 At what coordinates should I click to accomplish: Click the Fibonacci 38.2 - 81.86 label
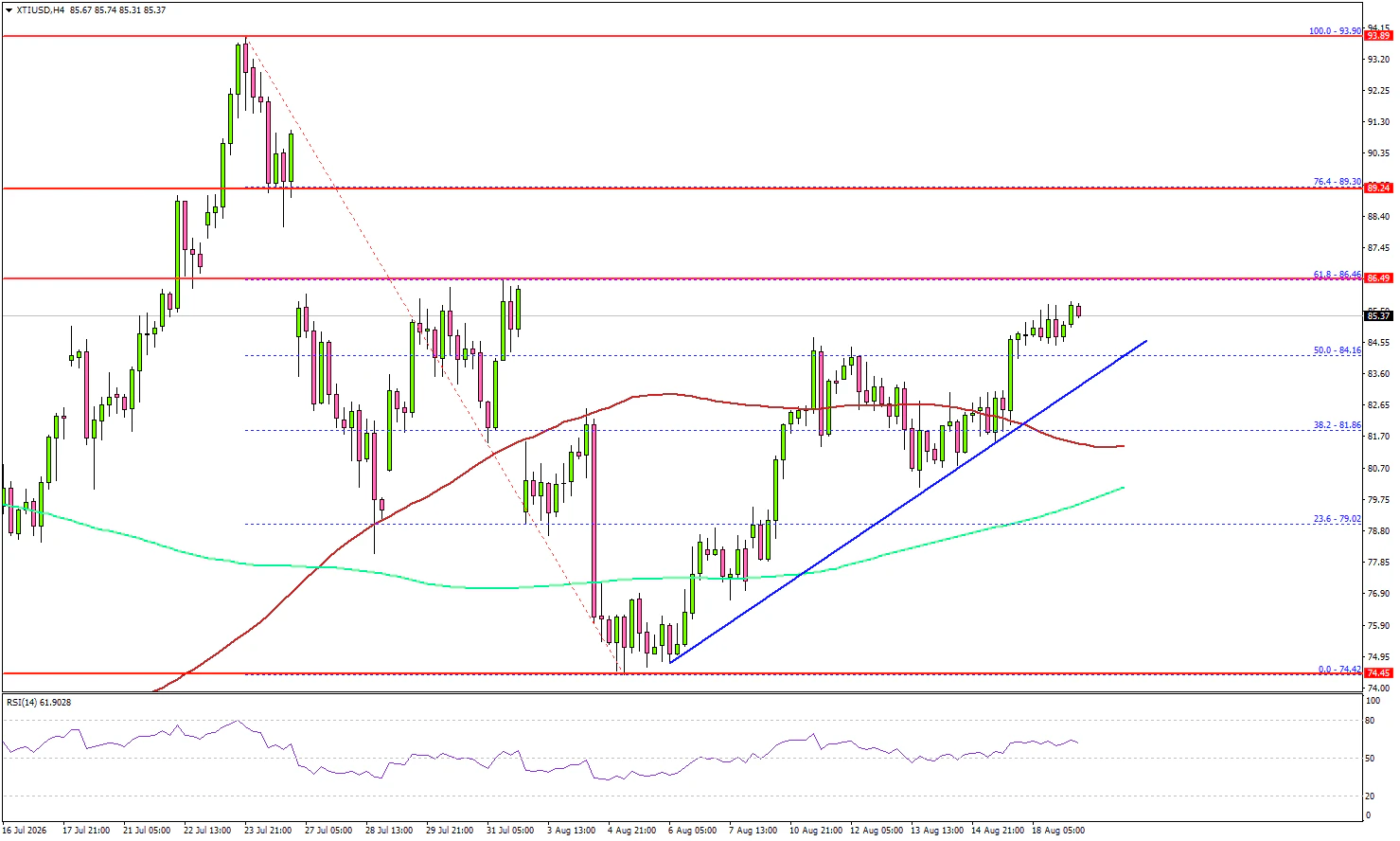1337,425
